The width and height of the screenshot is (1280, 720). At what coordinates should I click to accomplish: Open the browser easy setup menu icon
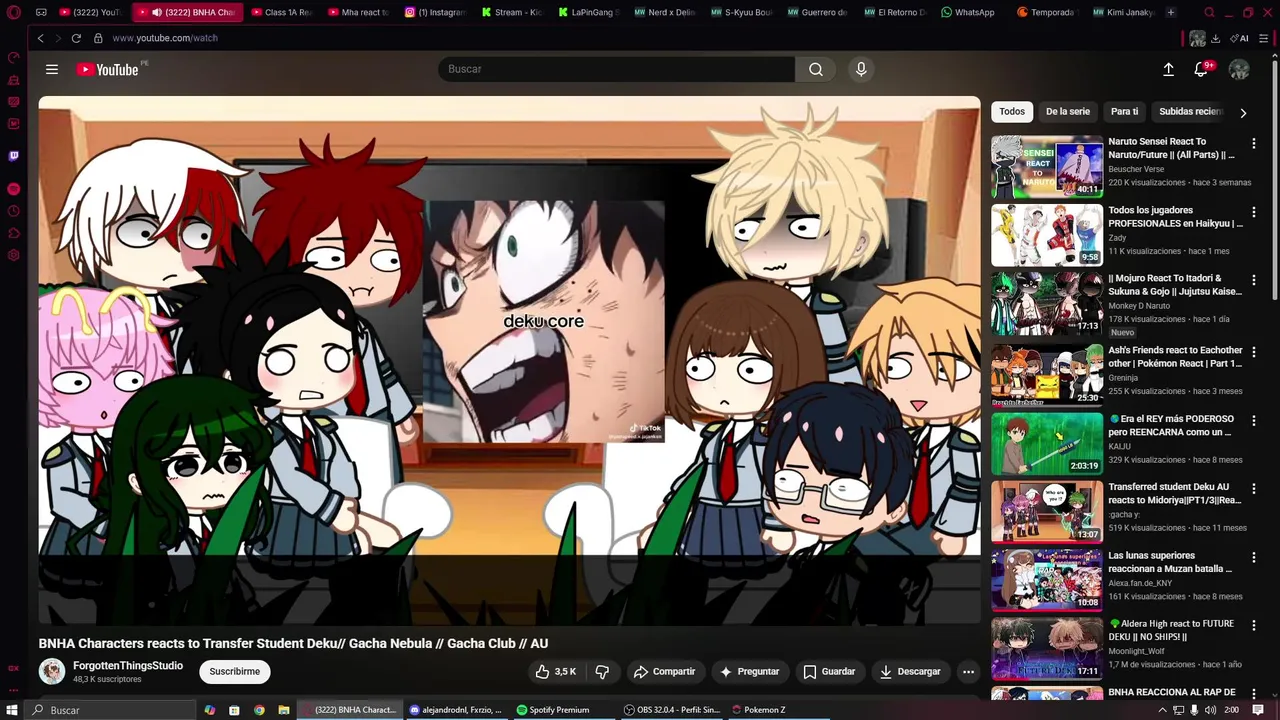(x=1264, y=38)
